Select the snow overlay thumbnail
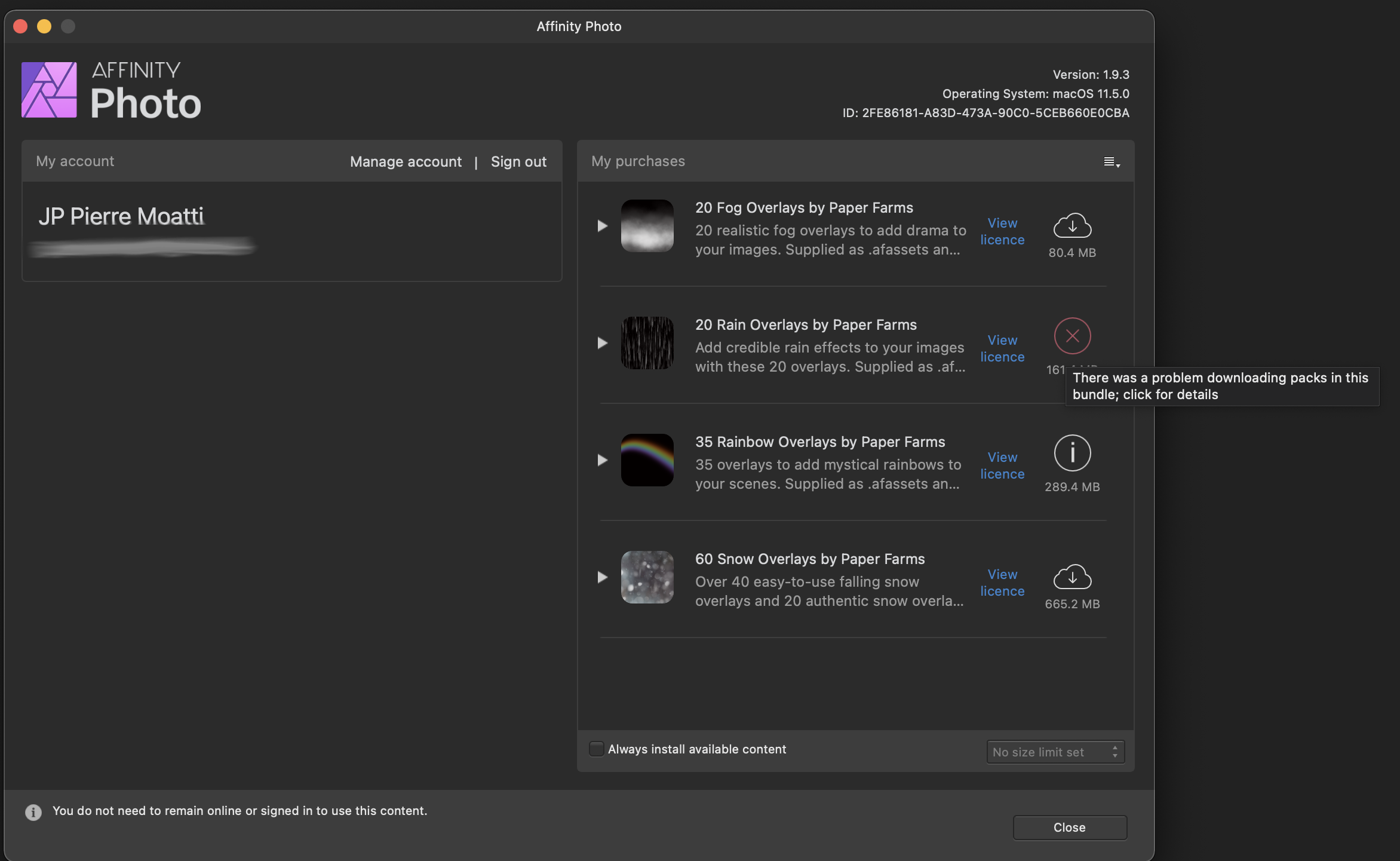Image resolution: width=1400 pixels, height=861 pixels. [647, 577]
